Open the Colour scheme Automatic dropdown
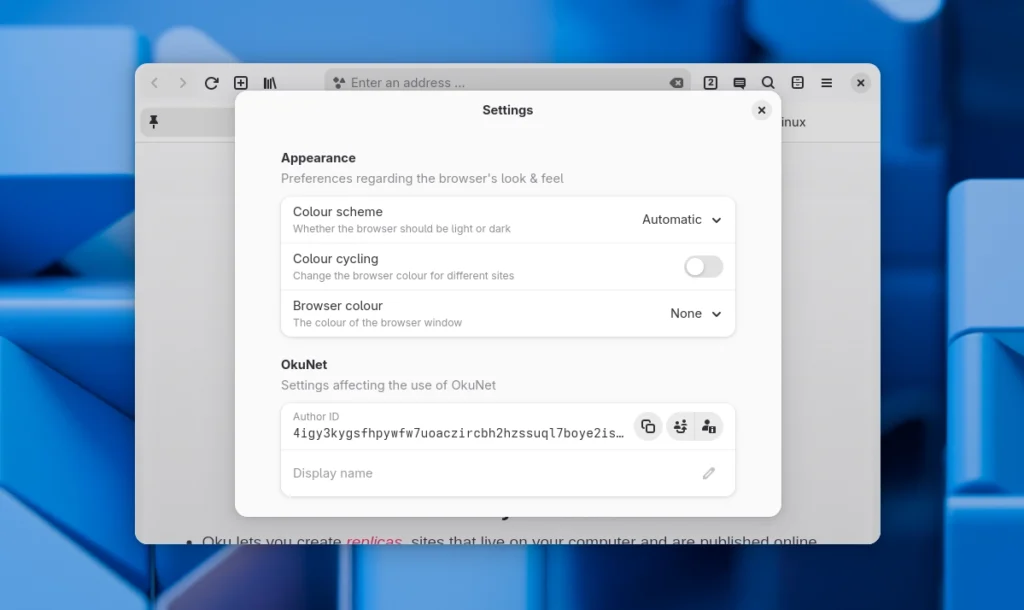The height and width of the screenshot is (610, 1024). (x=682, y=220)
